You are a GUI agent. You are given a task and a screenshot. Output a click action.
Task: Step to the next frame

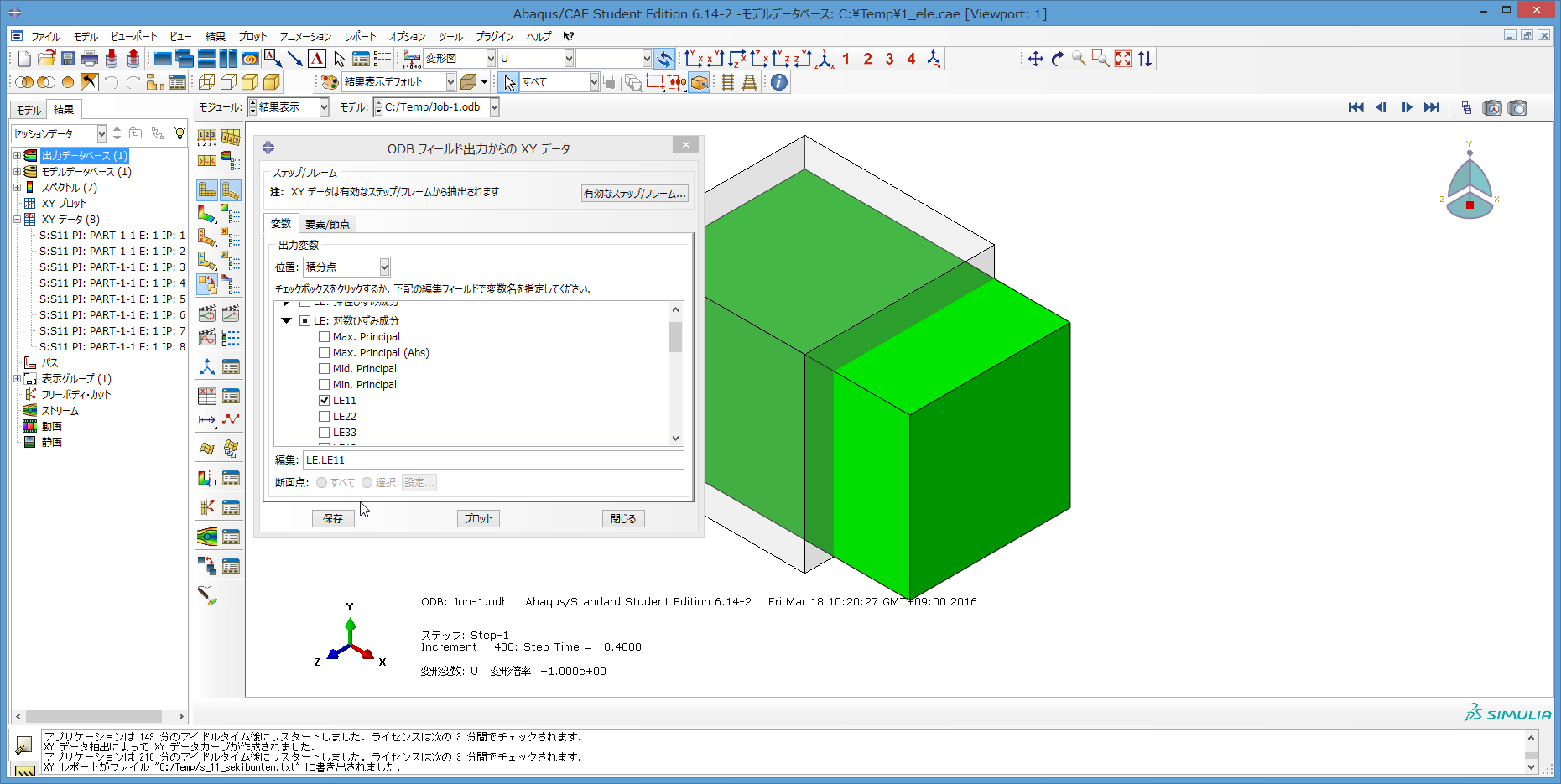1407,107
